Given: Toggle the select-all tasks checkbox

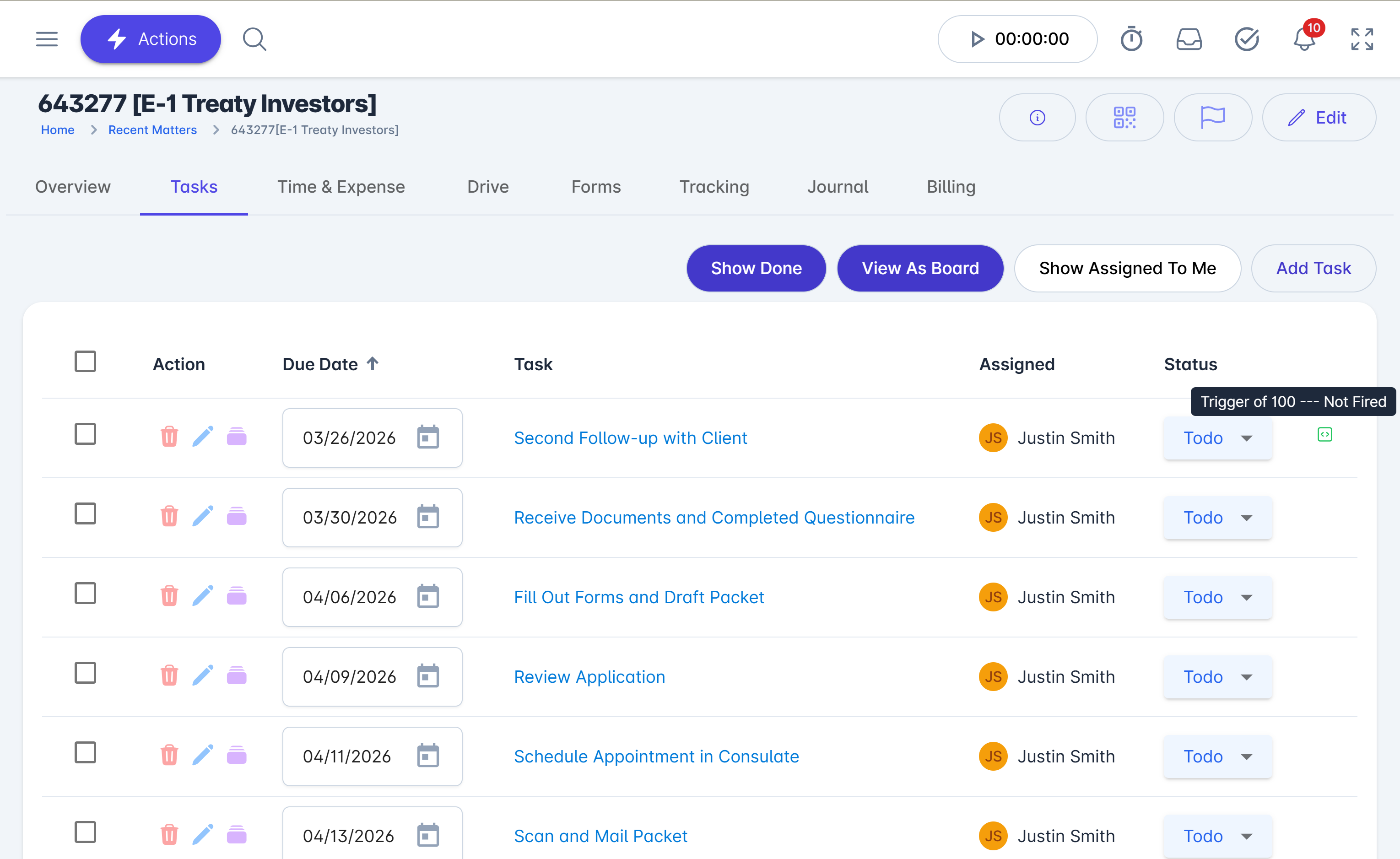Looking at the screenshot, I should click(x=85, y=362).
